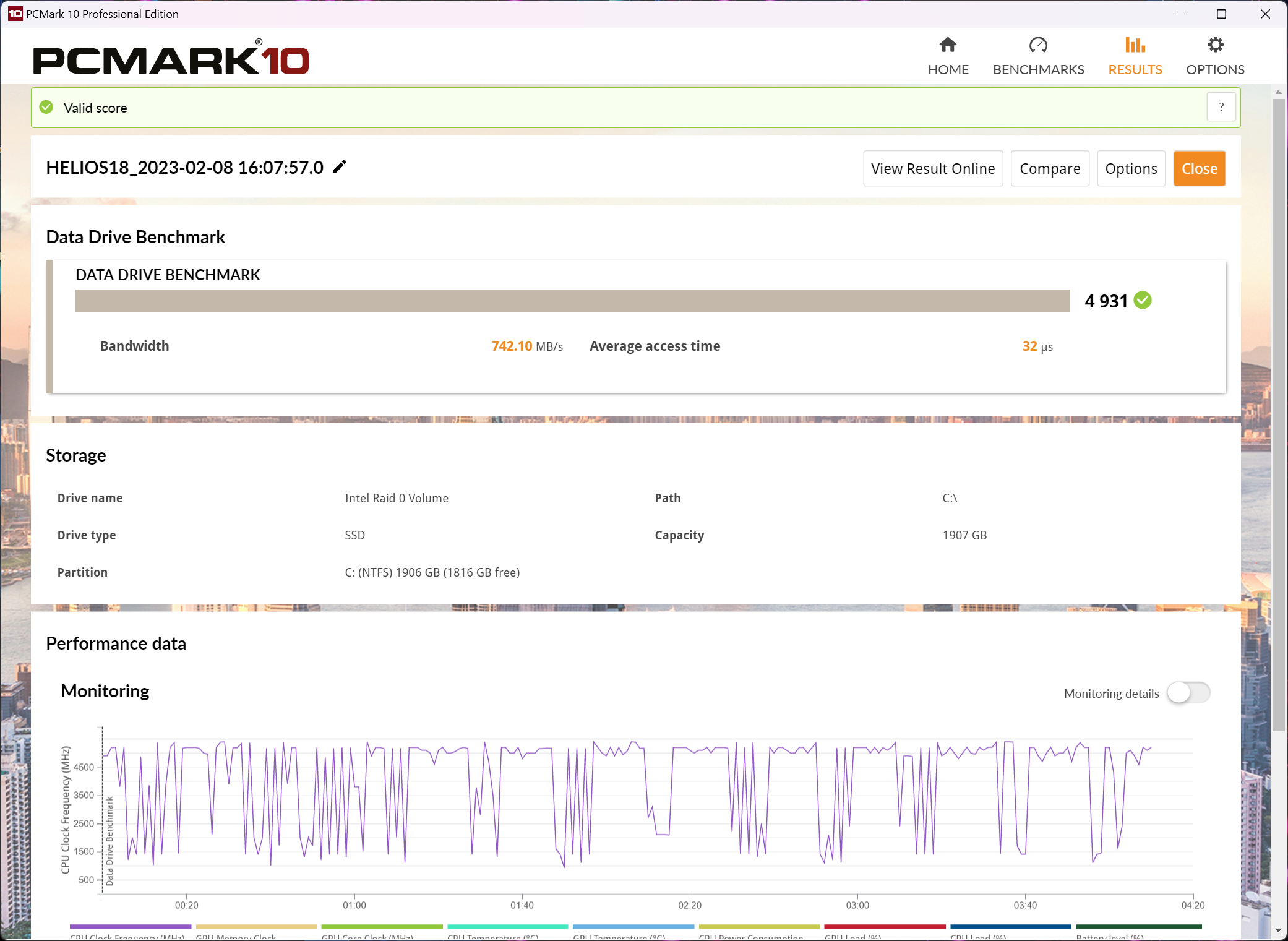Viewport: 1288px width, 941px height.
Task: Close the result with orange Close button
Action: 1199,168
